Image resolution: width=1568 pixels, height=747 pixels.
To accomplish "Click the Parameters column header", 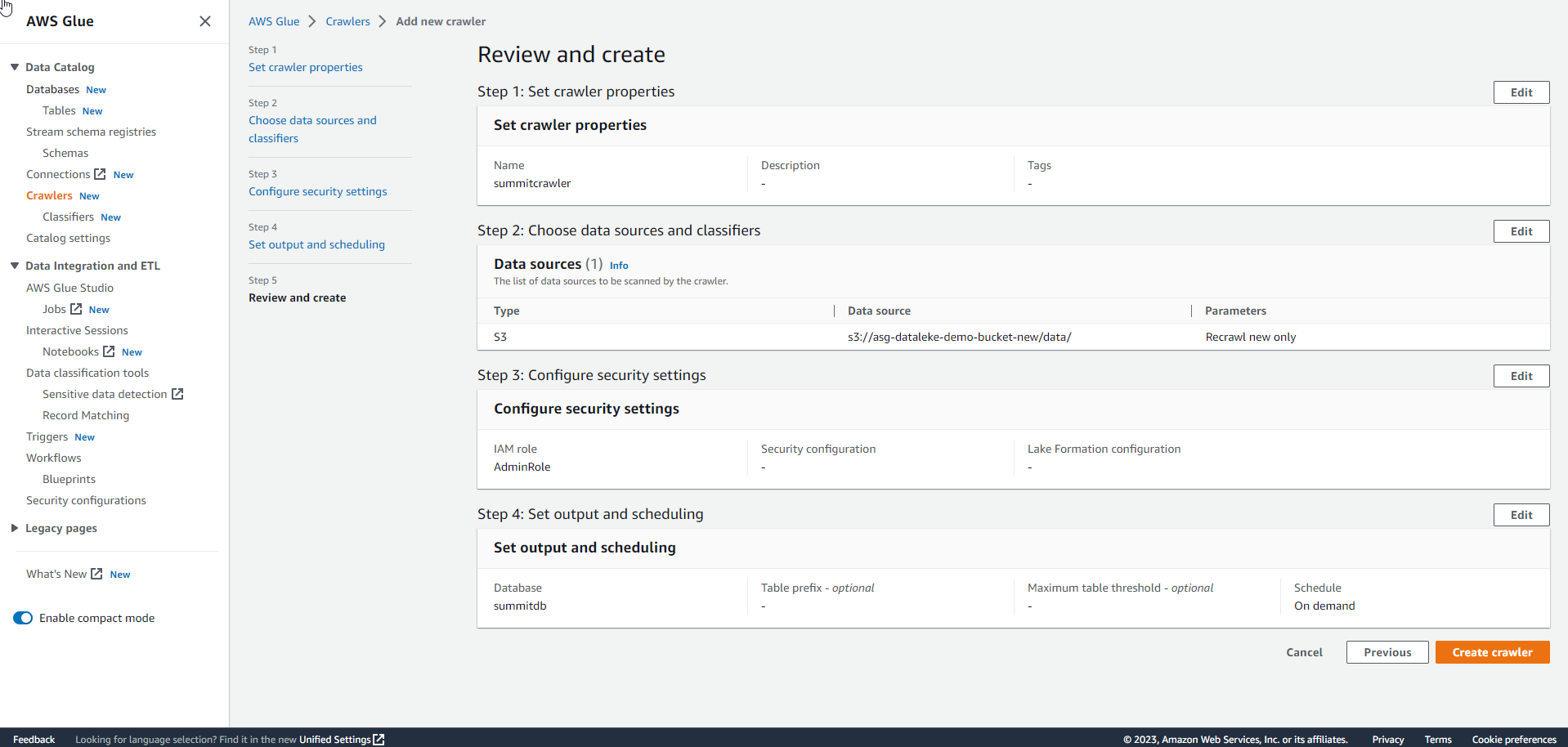I will pos(1235,311).
